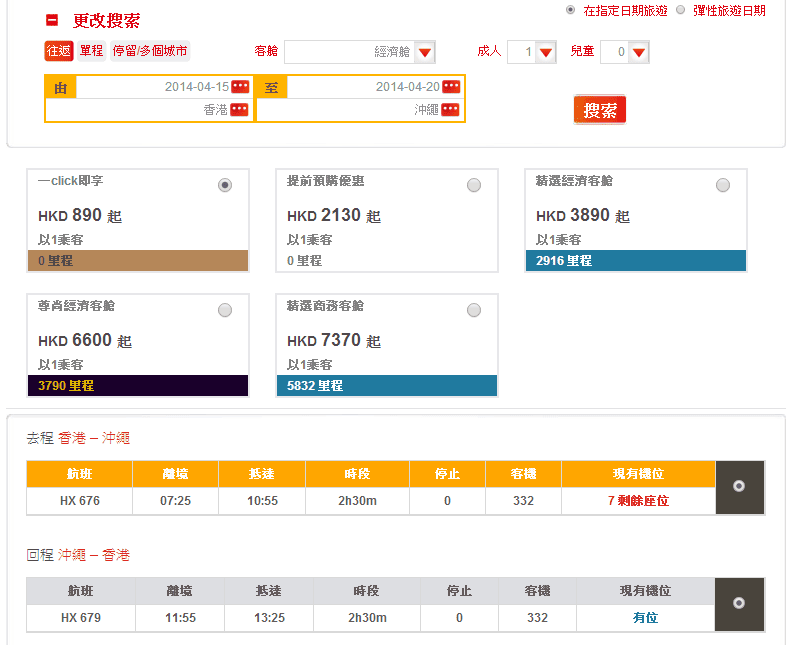Switch to 停留/多個城市 multi-city tab
This screenshot has height=645, width=790.
coord(149,51)
